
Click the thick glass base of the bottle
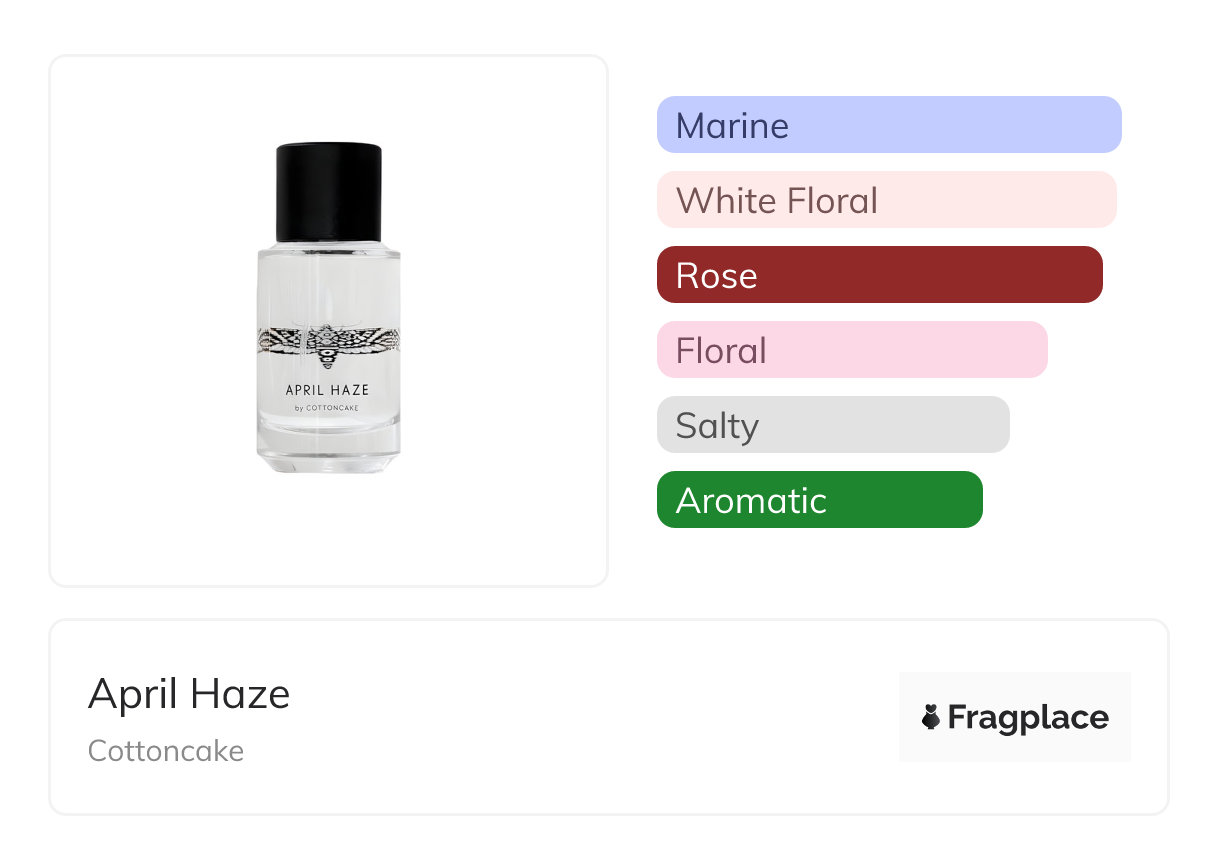coord(328,452)
